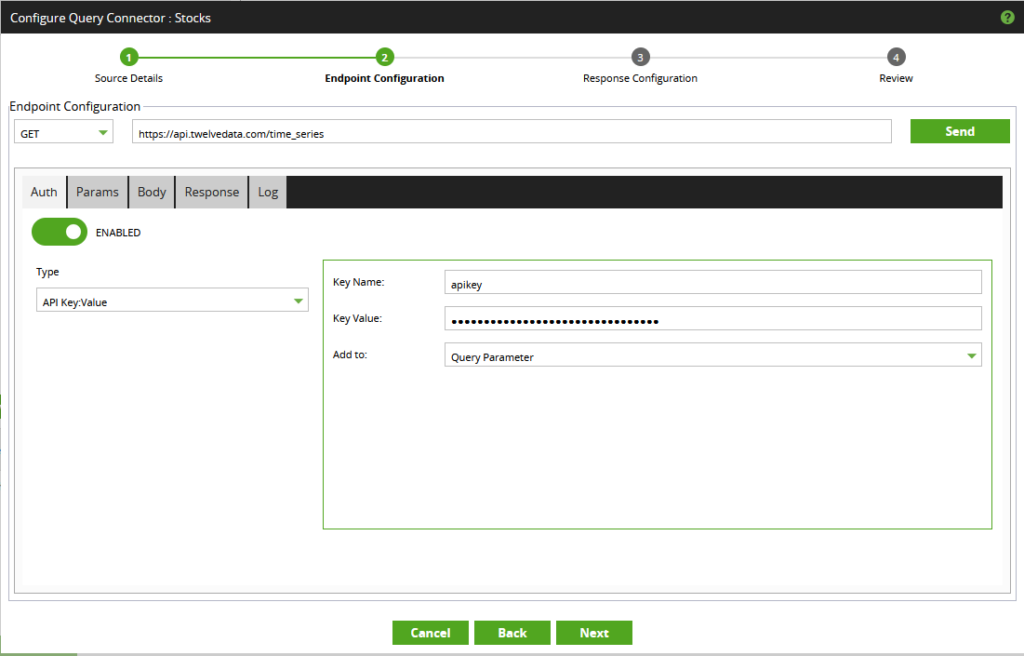
Task: Disable the ENABLED authentication toggle
Action: (x=59, y=231)
